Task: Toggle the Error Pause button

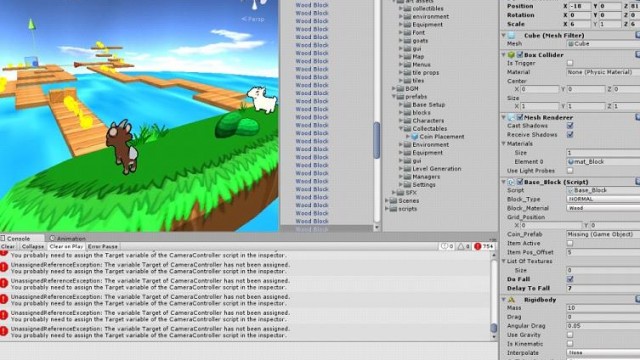Action: point(103,247)
